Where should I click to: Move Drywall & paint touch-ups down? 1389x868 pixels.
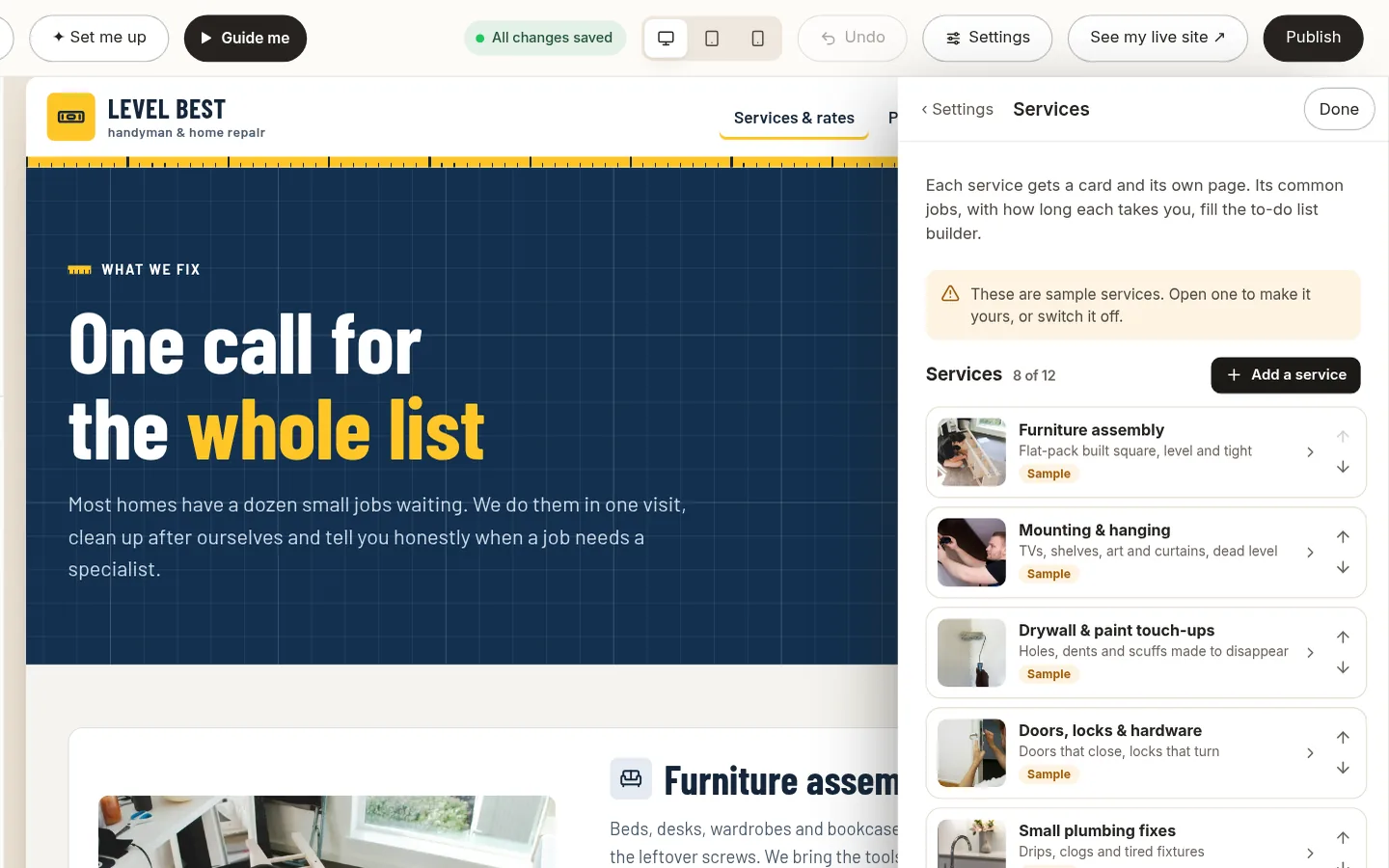(1343, 668)
